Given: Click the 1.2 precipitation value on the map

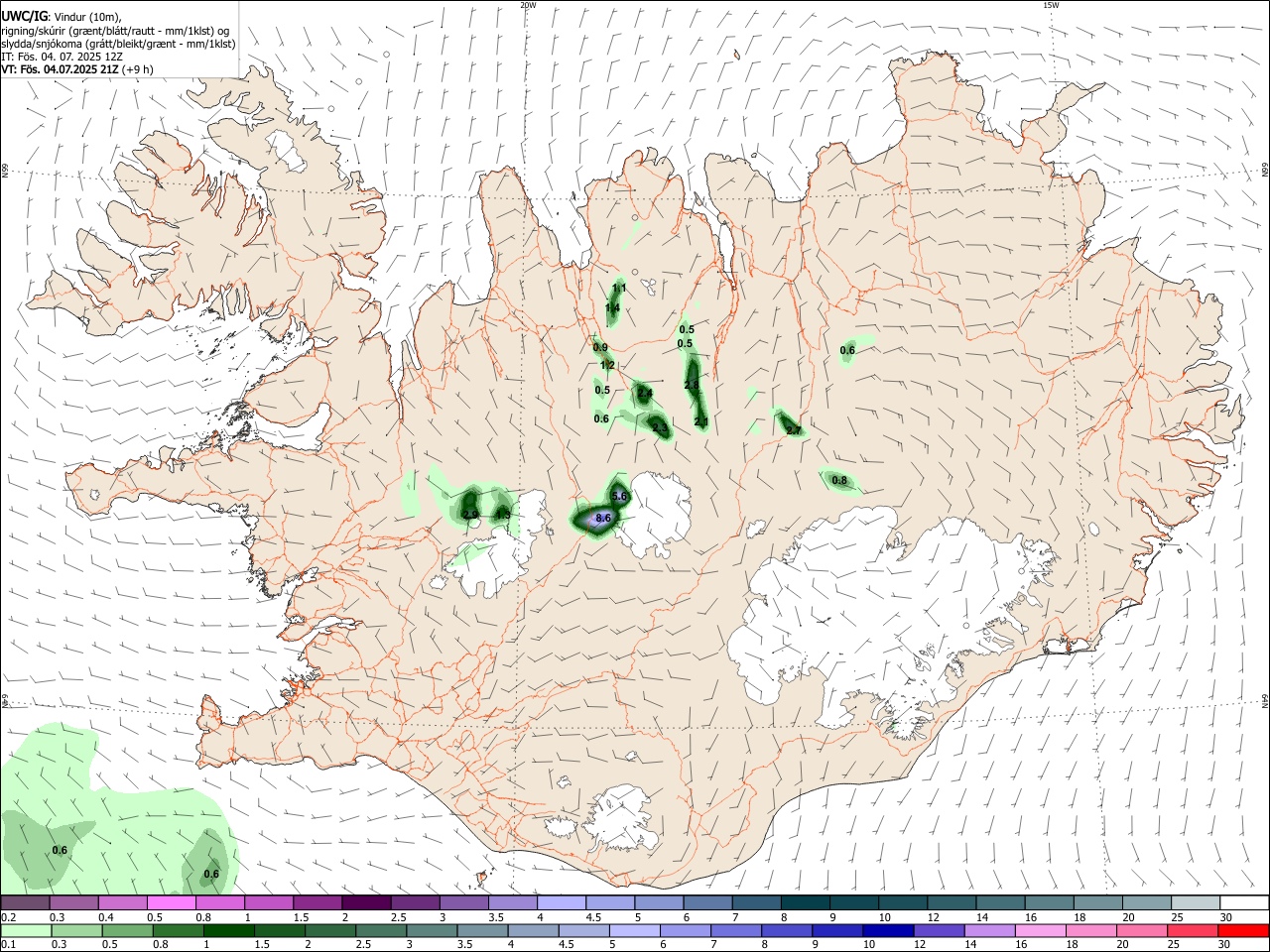Looking at the screenshot, I should coord(607,365).
